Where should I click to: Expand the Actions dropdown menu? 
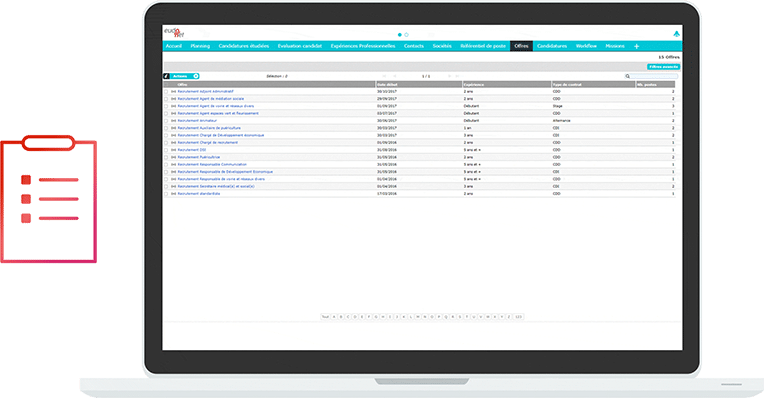click(196, 76)
